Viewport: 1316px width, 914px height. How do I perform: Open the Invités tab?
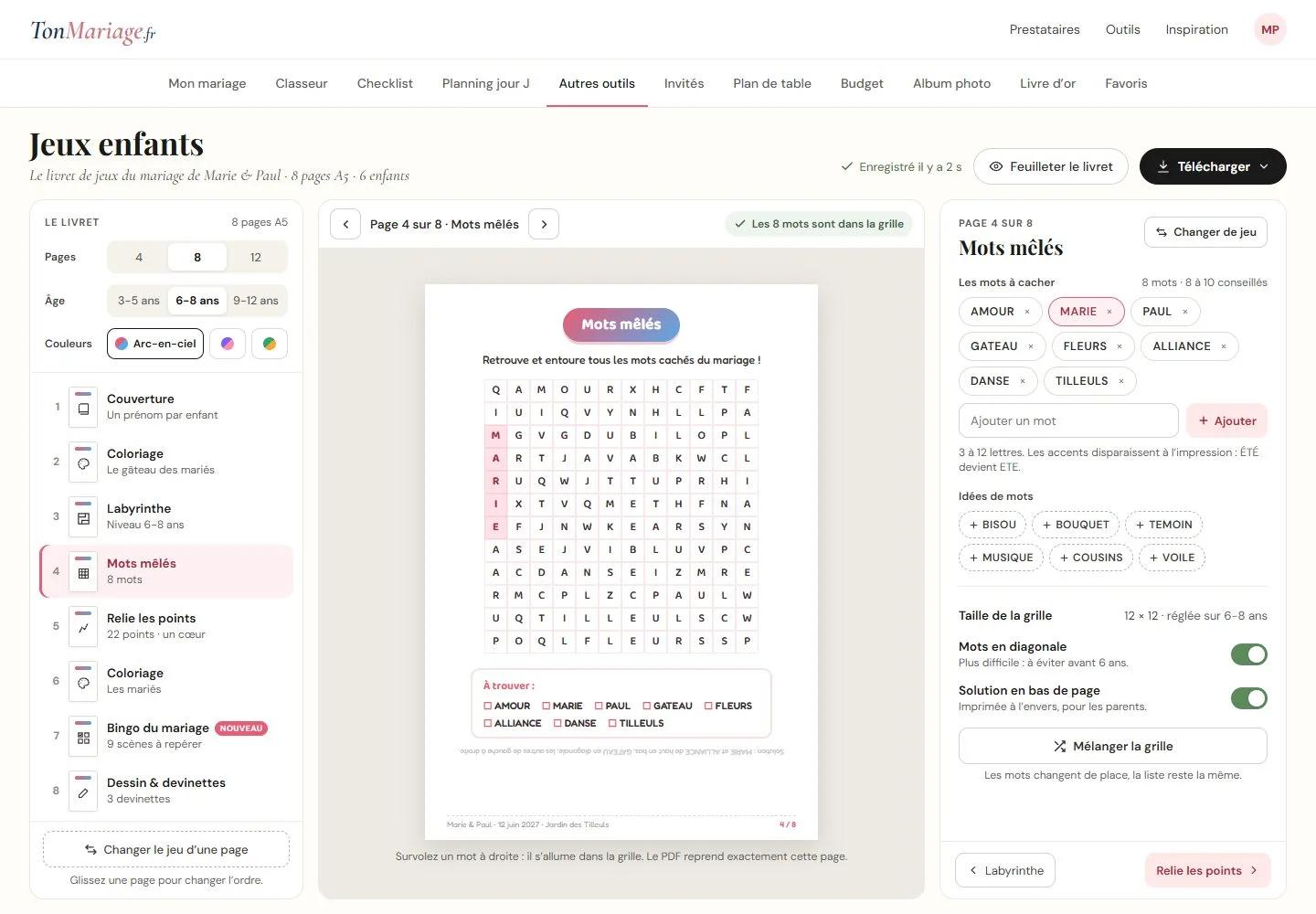(x=684, y=83)
